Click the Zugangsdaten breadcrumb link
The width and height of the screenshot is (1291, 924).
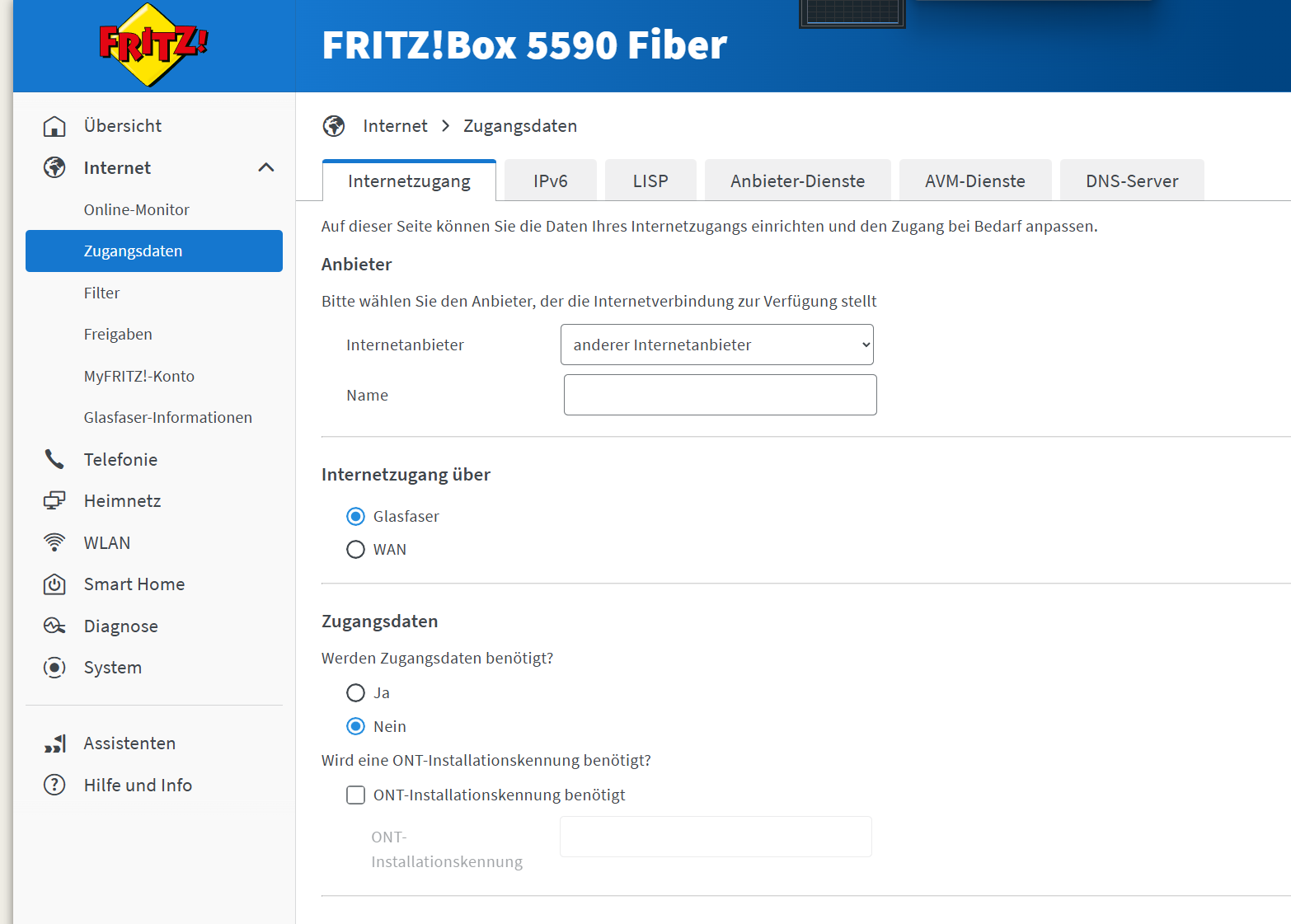520,126
